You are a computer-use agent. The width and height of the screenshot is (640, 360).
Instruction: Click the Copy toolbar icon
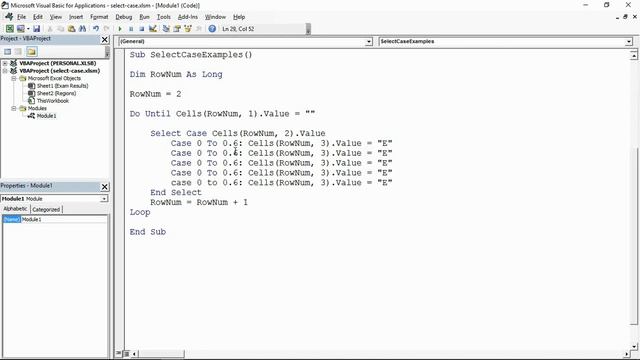[x=60, y=29]
